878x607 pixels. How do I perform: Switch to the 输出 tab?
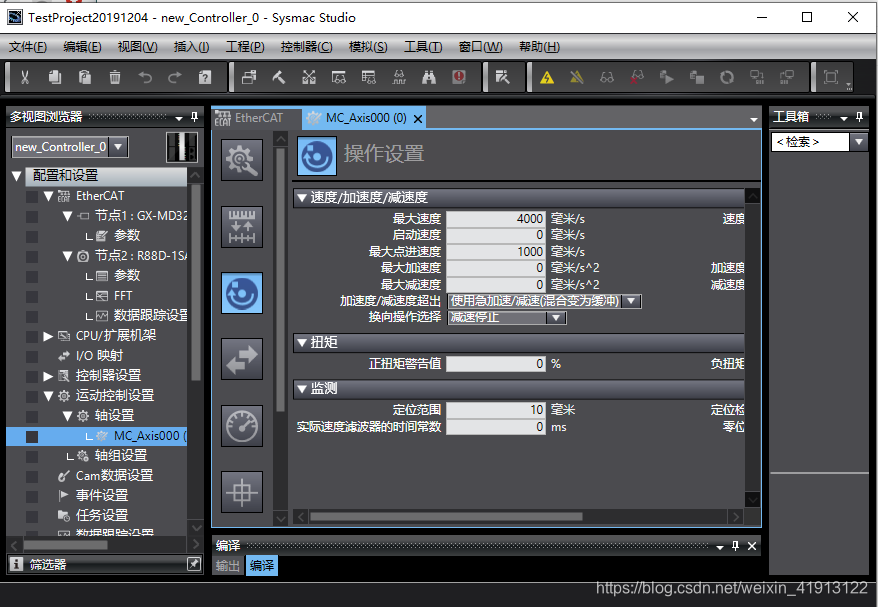click(227, 566)
